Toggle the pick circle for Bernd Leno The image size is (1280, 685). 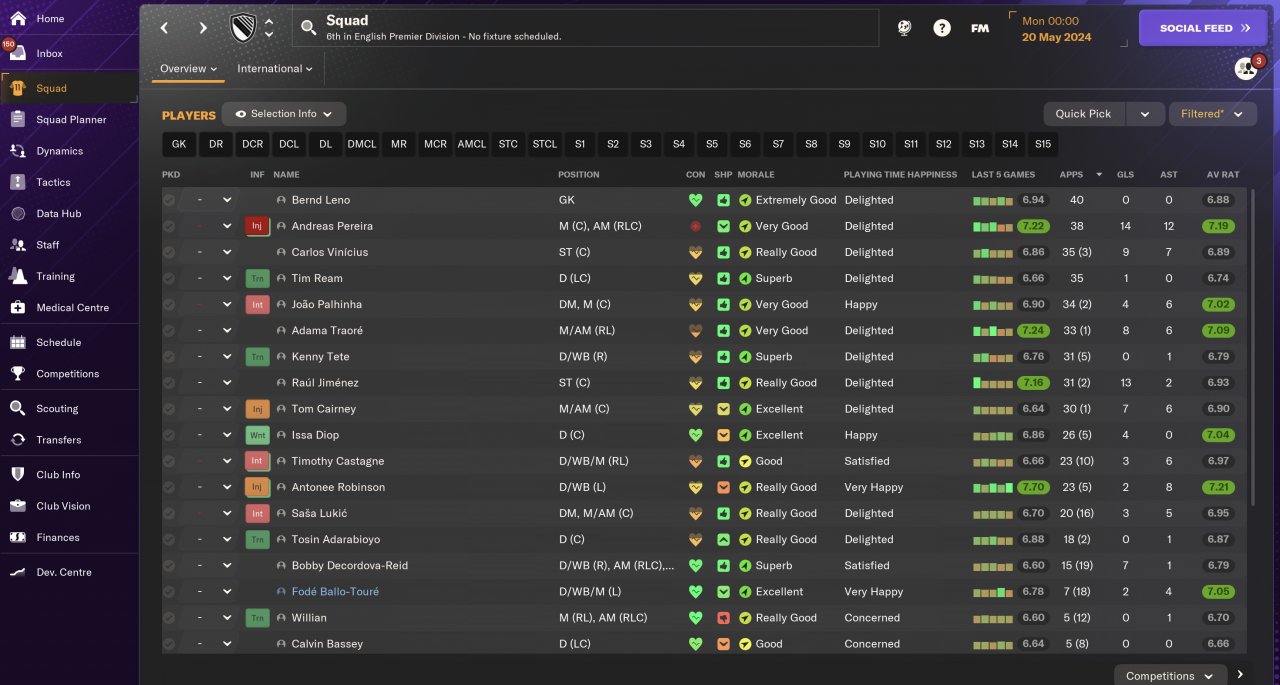169,200
